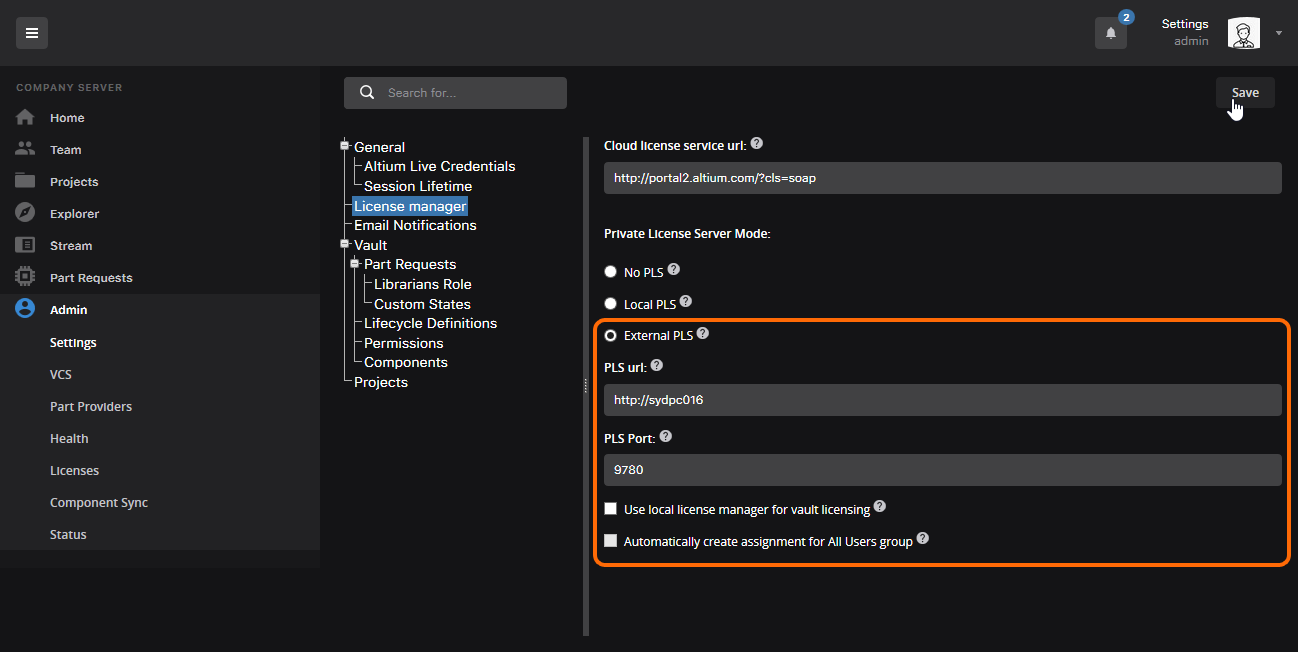The width and height of the screenshot is (1298, 652).
Task: Open the Explorer compass icon
Action: 25,214
